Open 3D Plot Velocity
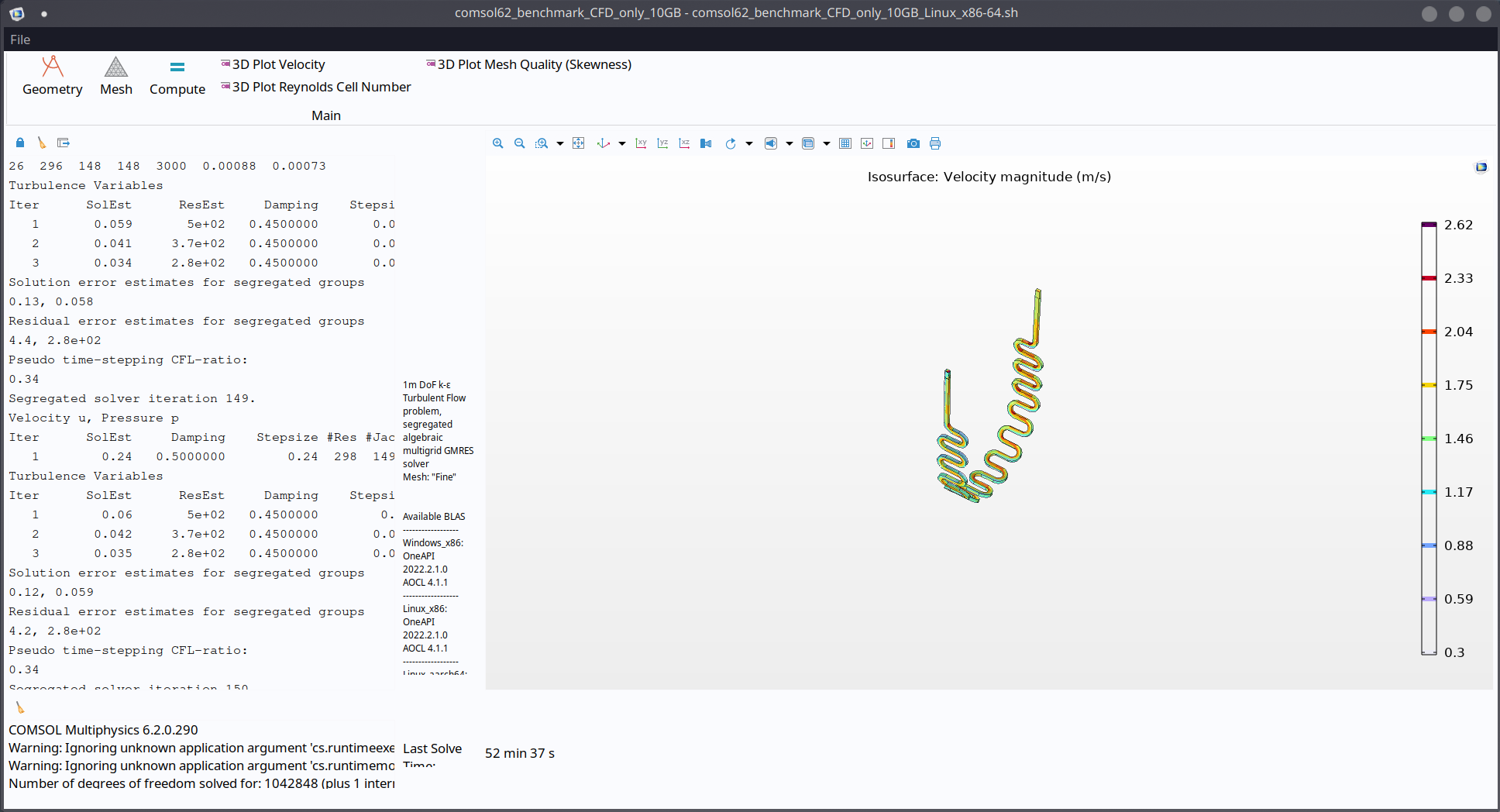The image size is (1500, 812). pos(278,64)
